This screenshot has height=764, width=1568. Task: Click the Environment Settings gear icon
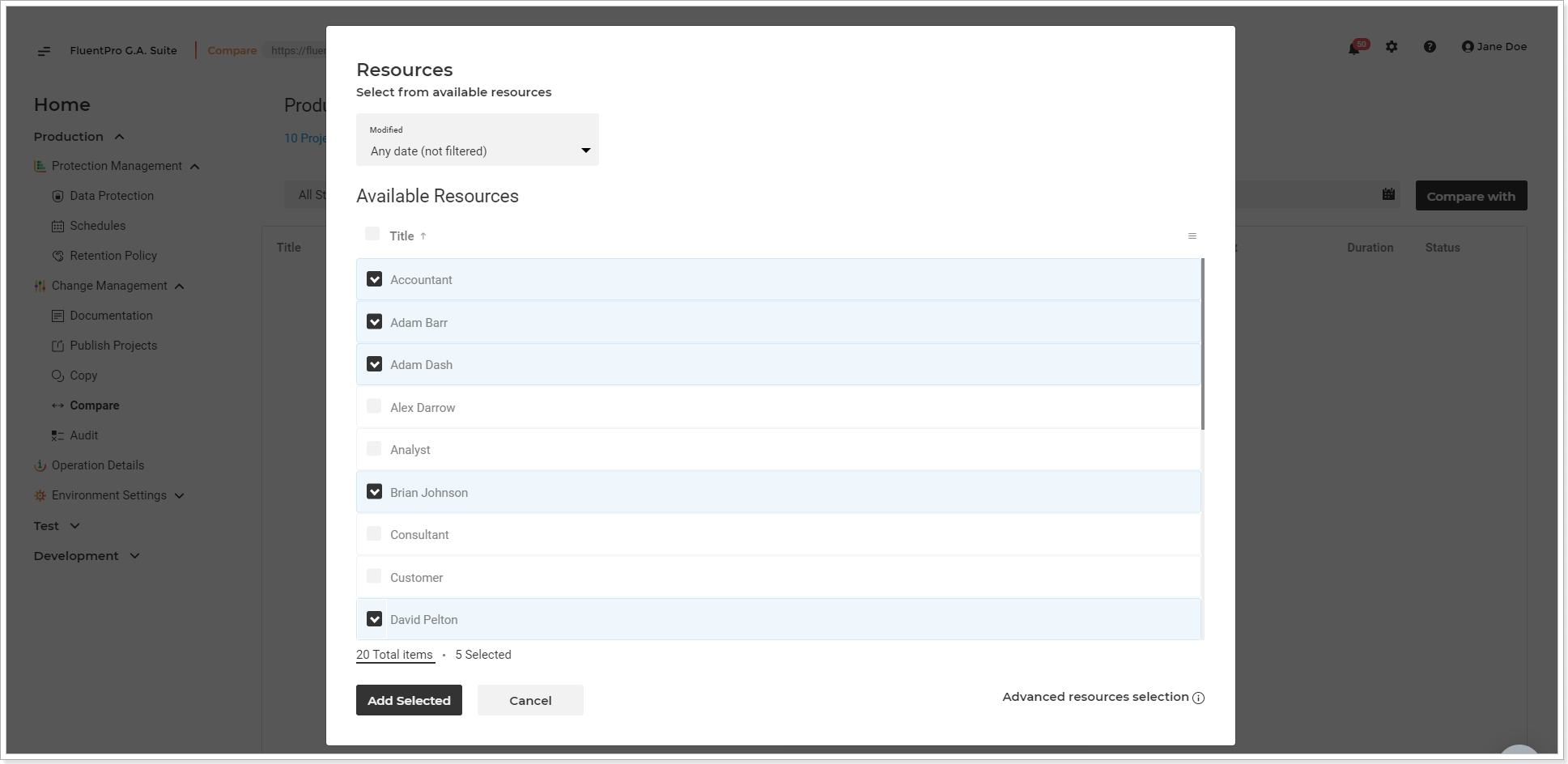tap(40, 495)
